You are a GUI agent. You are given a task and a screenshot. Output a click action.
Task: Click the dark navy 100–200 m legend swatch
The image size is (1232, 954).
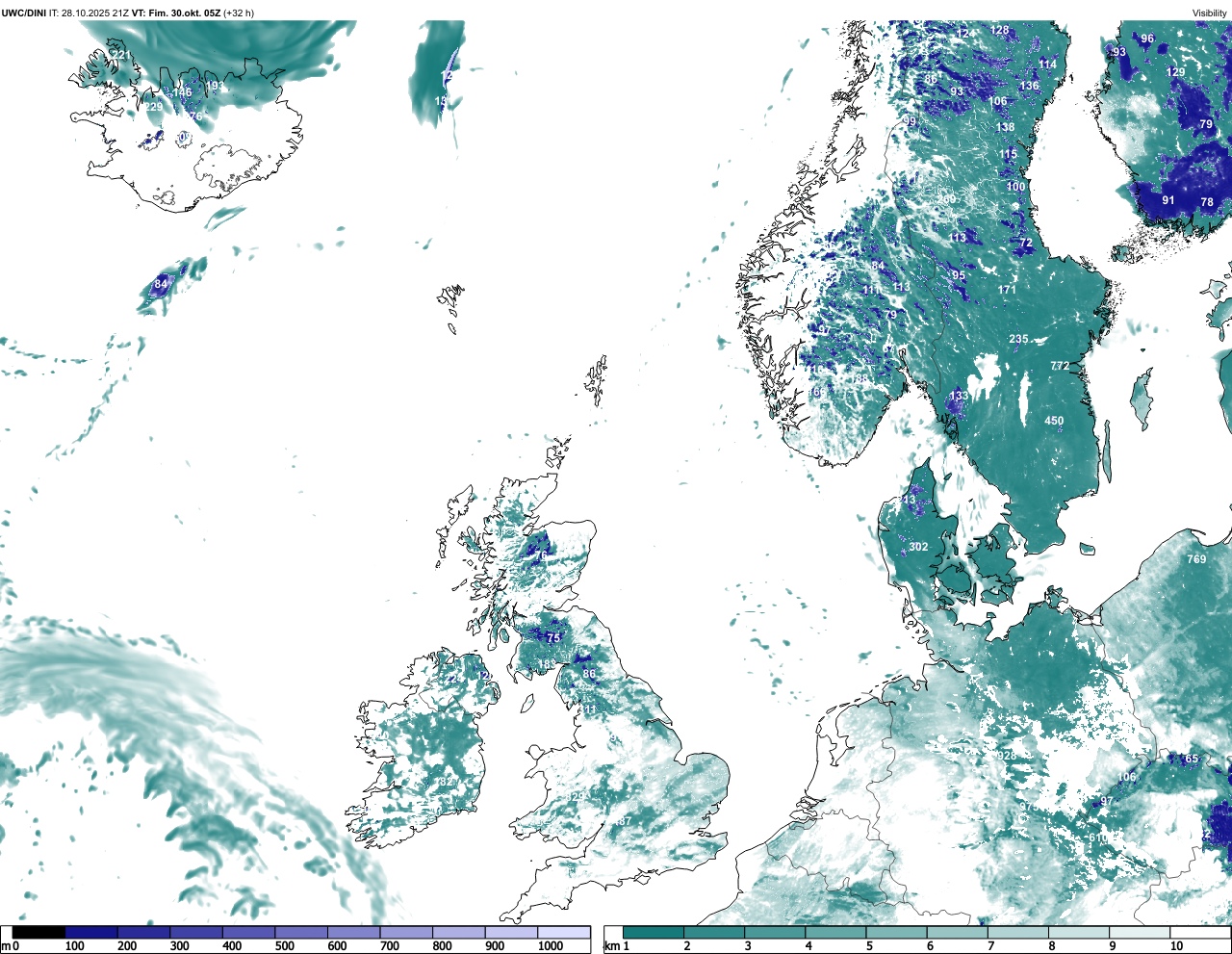pyautogui.click(x=91, y=932)
